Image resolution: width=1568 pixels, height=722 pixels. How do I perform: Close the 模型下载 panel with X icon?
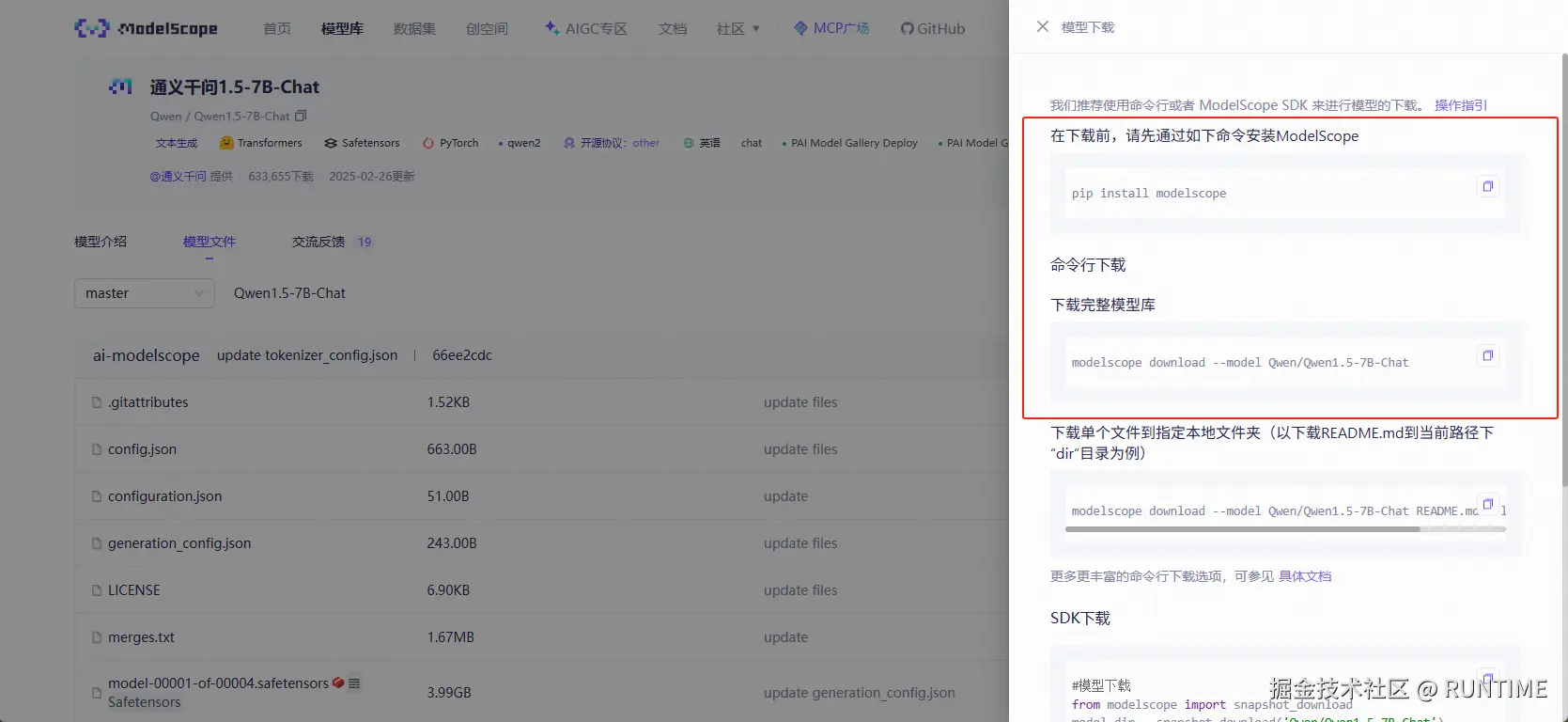click(x=1043, y=26)
